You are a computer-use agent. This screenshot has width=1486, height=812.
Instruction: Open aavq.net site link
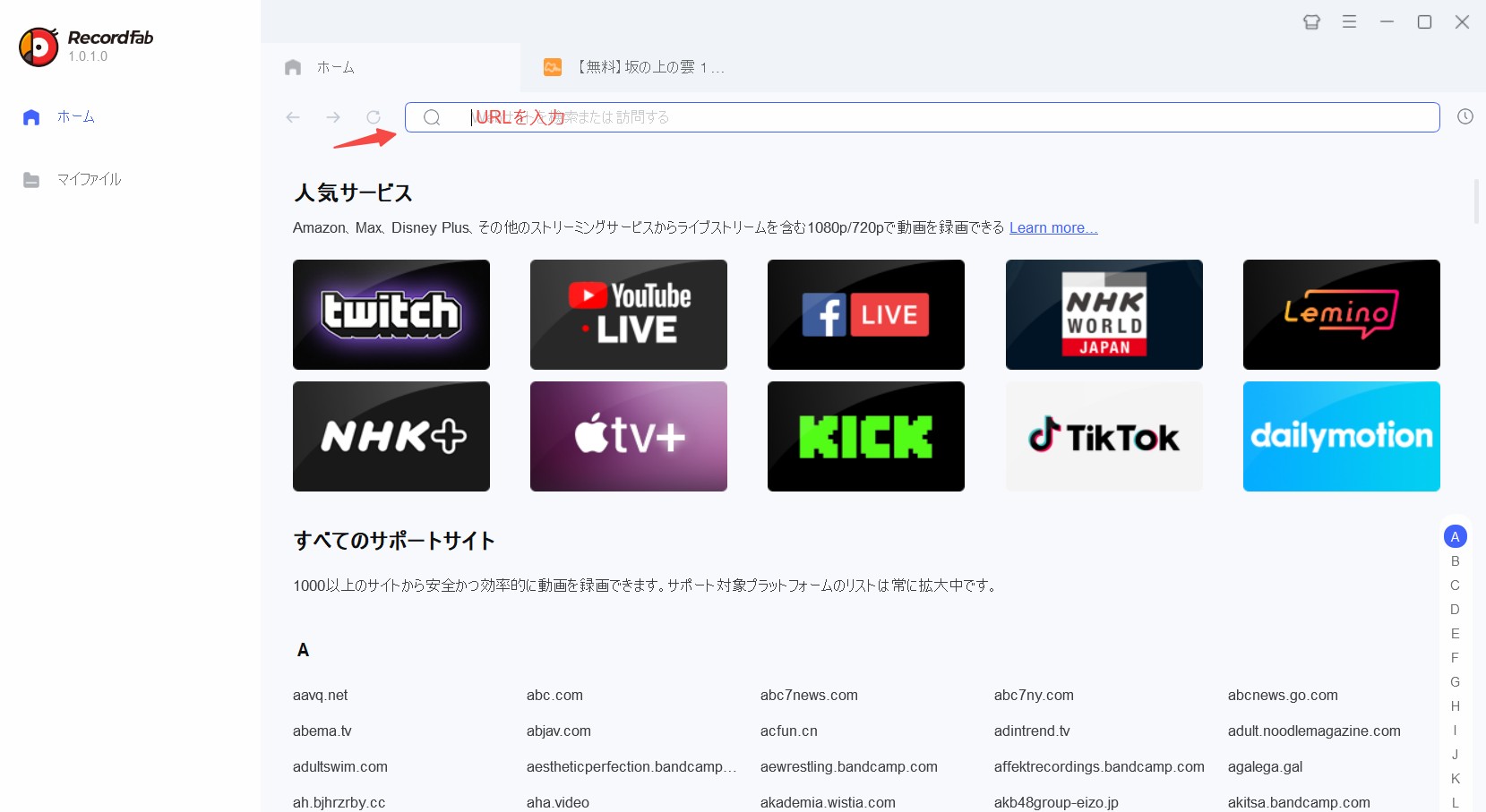320,695
